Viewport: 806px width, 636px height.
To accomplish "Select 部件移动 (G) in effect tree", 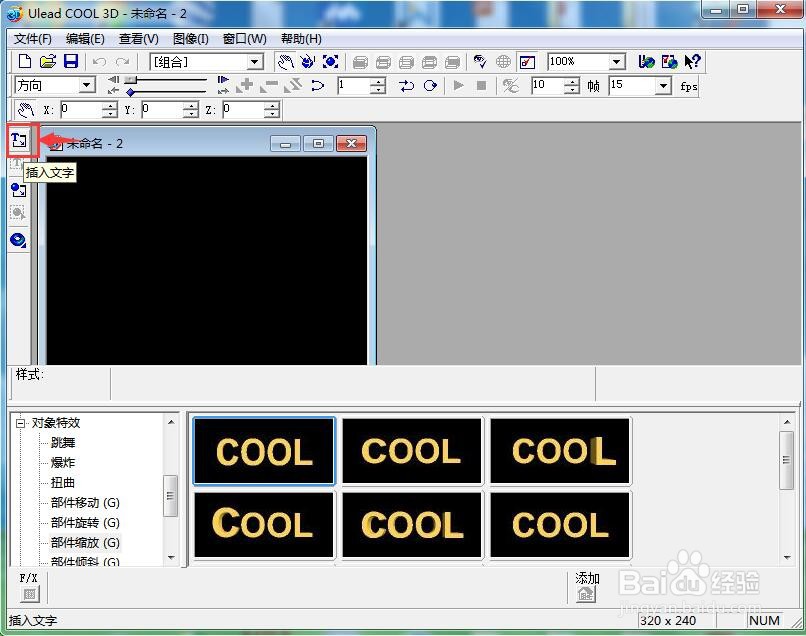I will click(85, 503).
